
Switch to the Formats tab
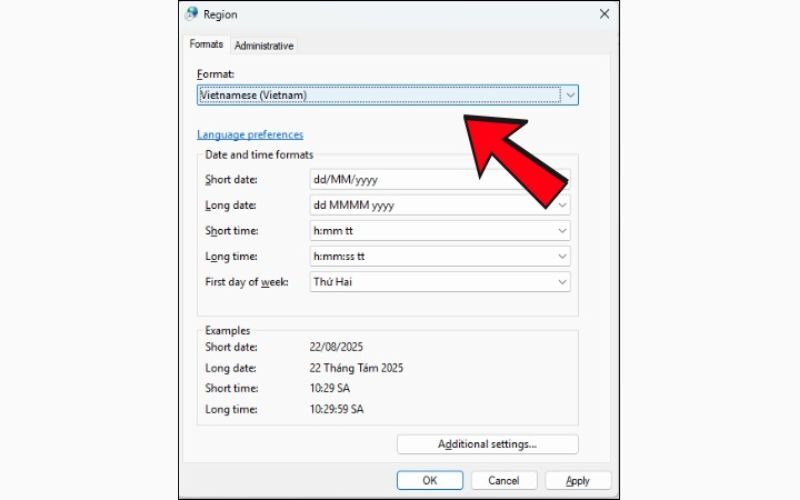pos(205,45)
